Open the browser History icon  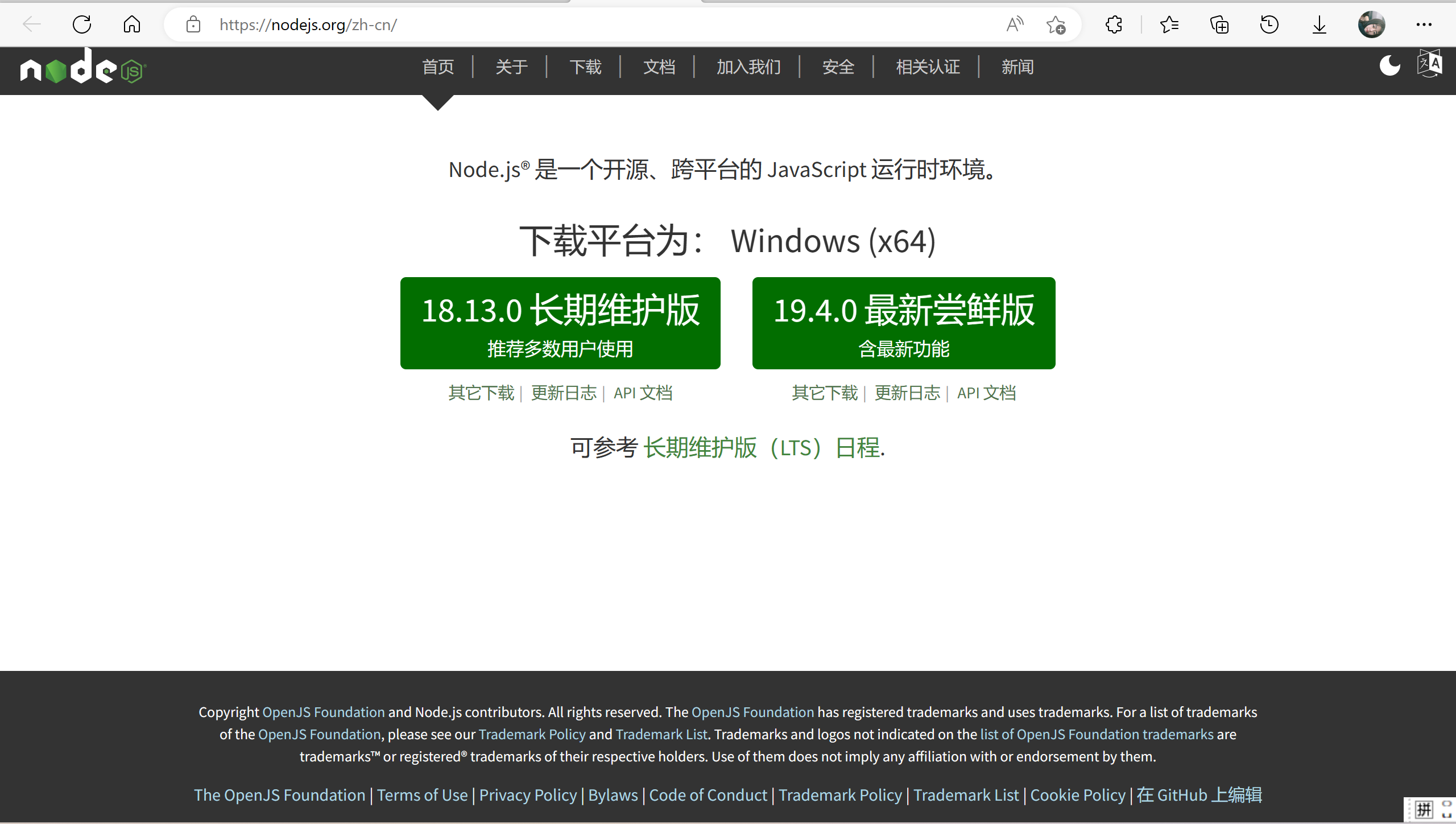(1269, 24)
